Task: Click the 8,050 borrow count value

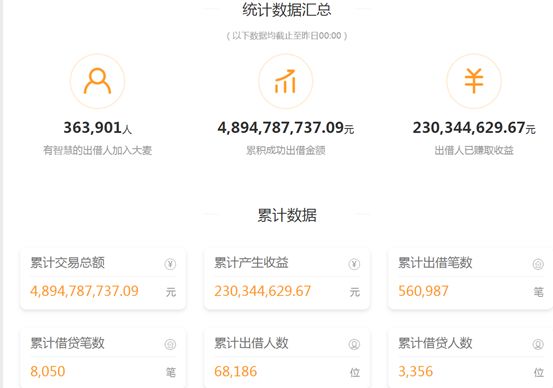Action: (x=48, y=371)
